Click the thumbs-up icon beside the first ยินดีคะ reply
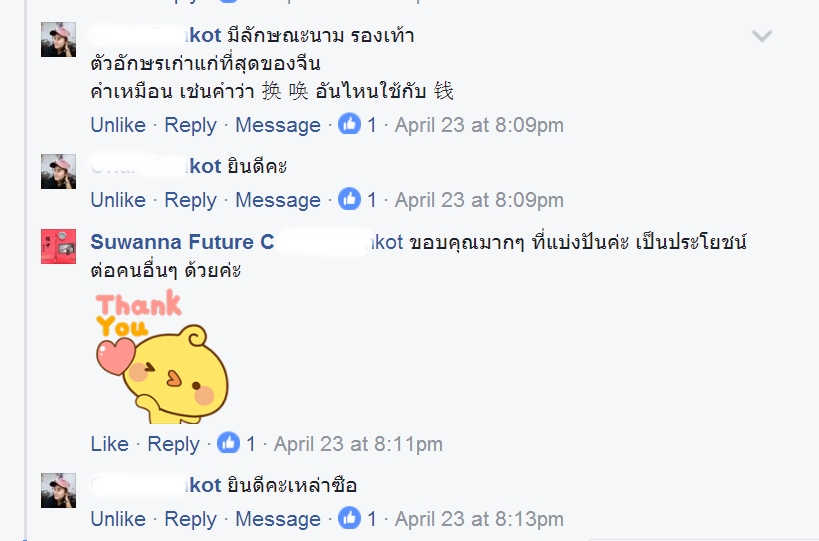This screenshot has width=819, height=541. pyautogui.click(x=349, y=199)
